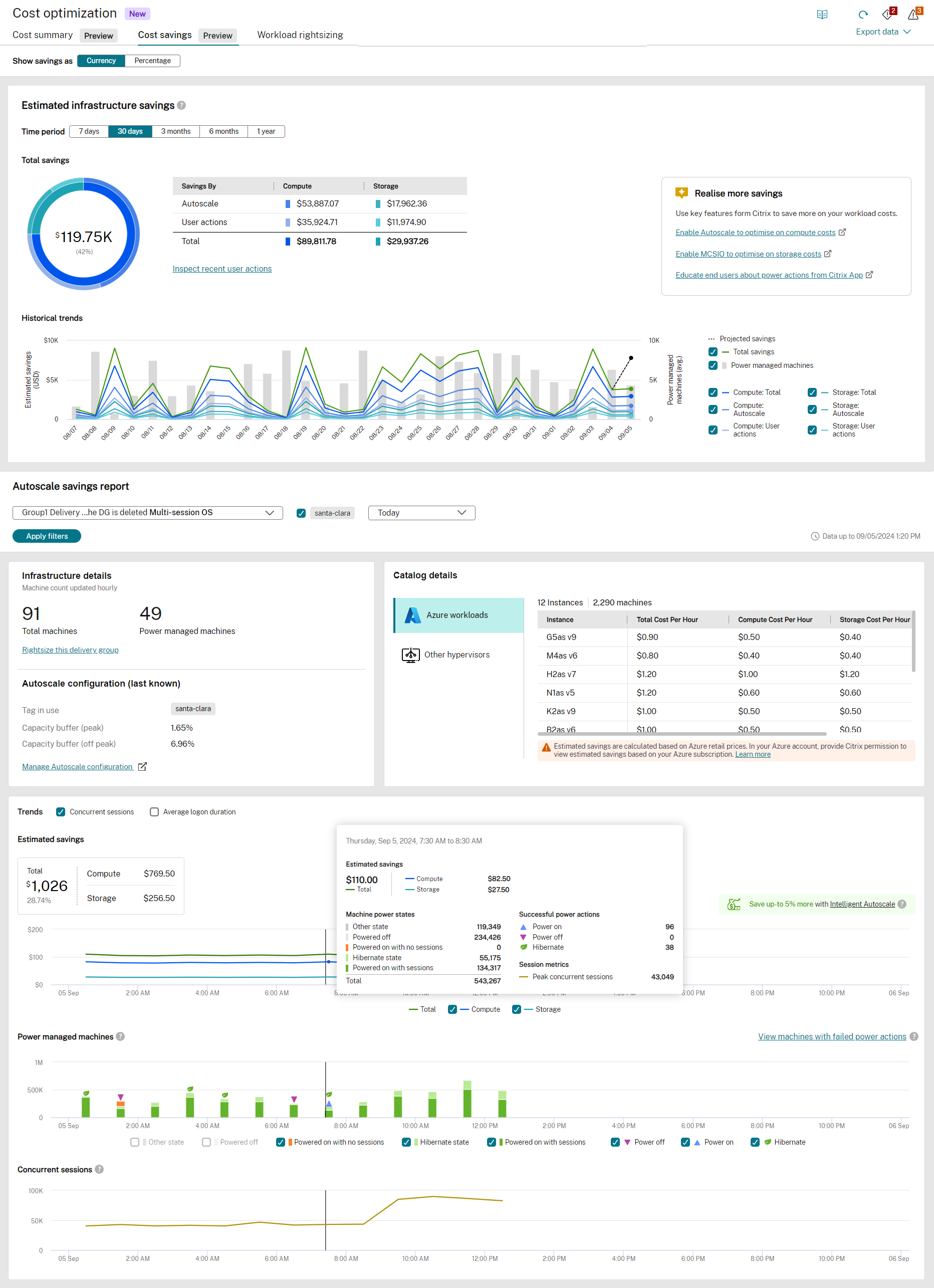The height and width of the screenshot is (1288, 934).
Task: Click the help icon beside Estimated infrastructure savings
Action: tap(182, 105)
